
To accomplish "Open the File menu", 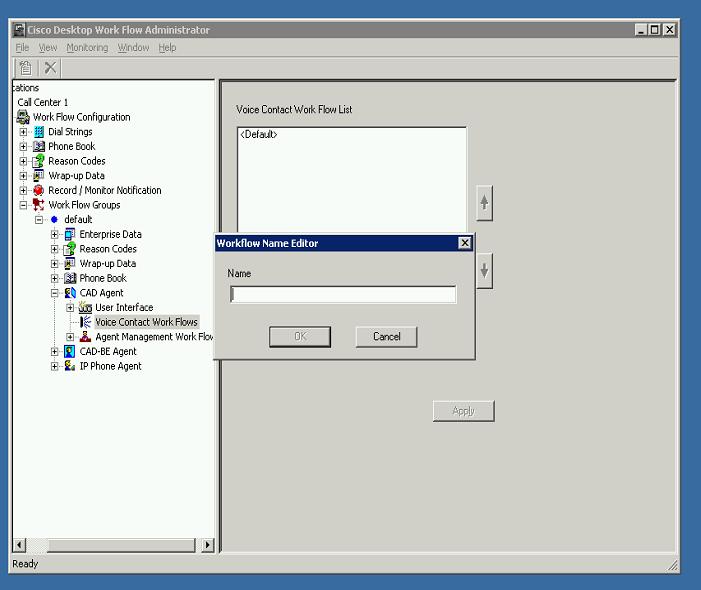I will (22, 47).
